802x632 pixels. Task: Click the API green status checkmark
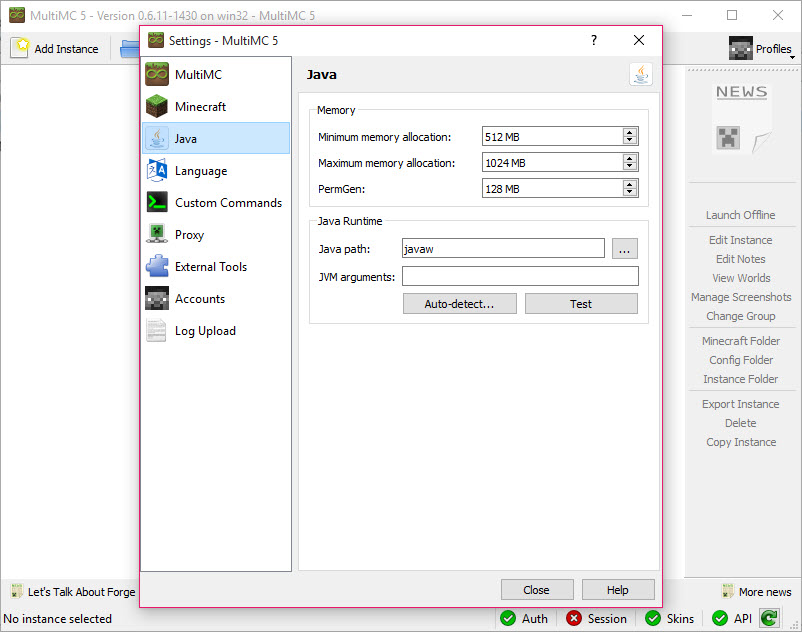pyautogui.click(x=720, y=618)
